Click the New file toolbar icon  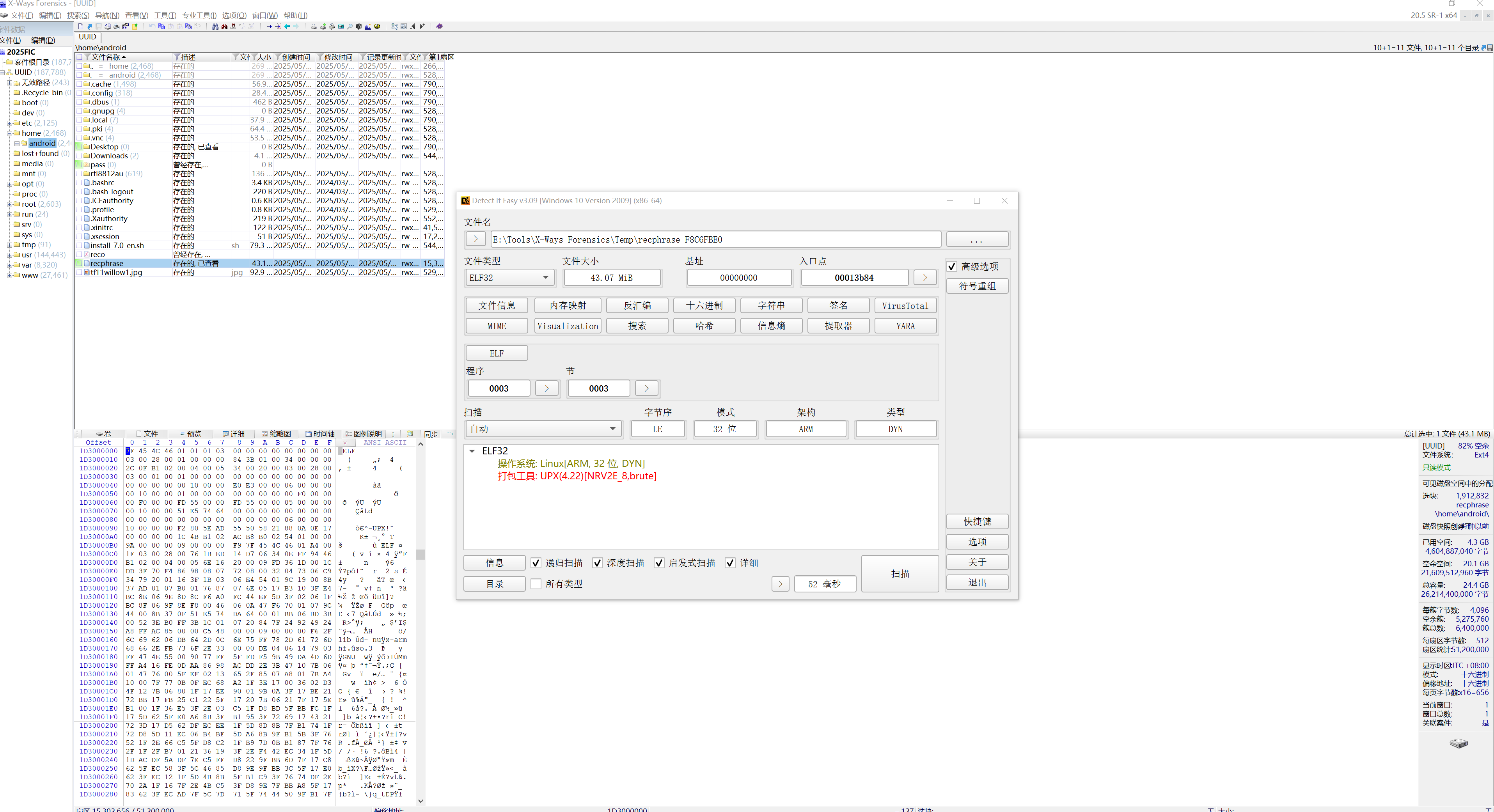pyautogui.click(x=81, y=27)
